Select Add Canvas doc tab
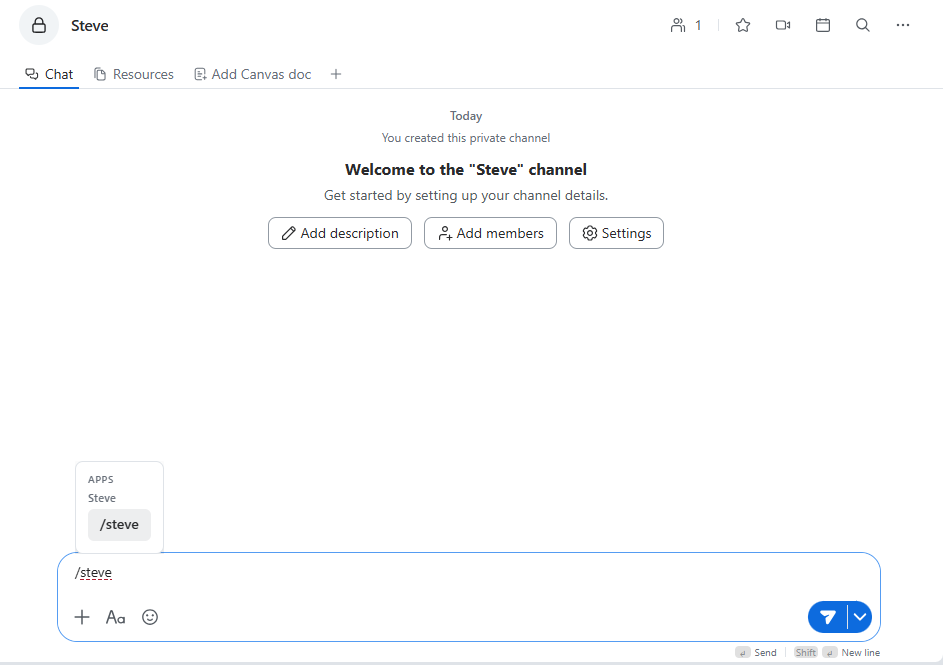The image size is (943, 665). [x=253, y=74]
